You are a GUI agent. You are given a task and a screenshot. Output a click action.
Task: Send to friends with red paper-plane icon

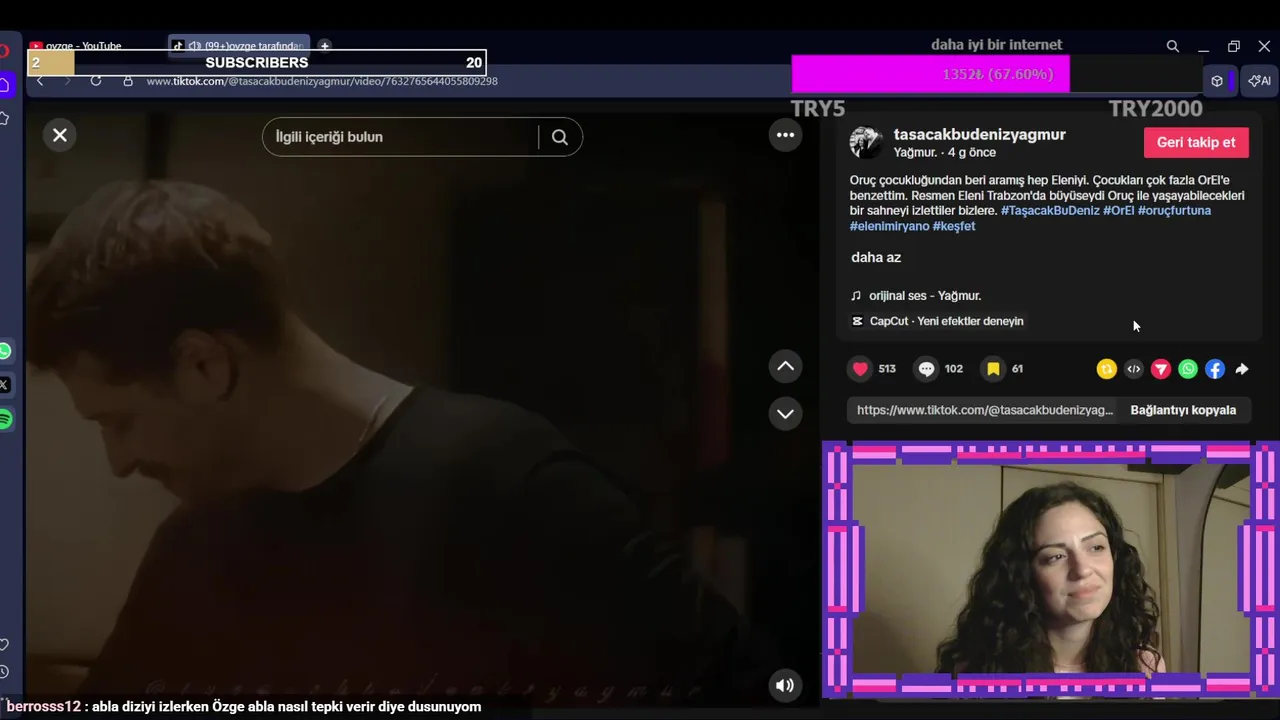(1160, 369)
